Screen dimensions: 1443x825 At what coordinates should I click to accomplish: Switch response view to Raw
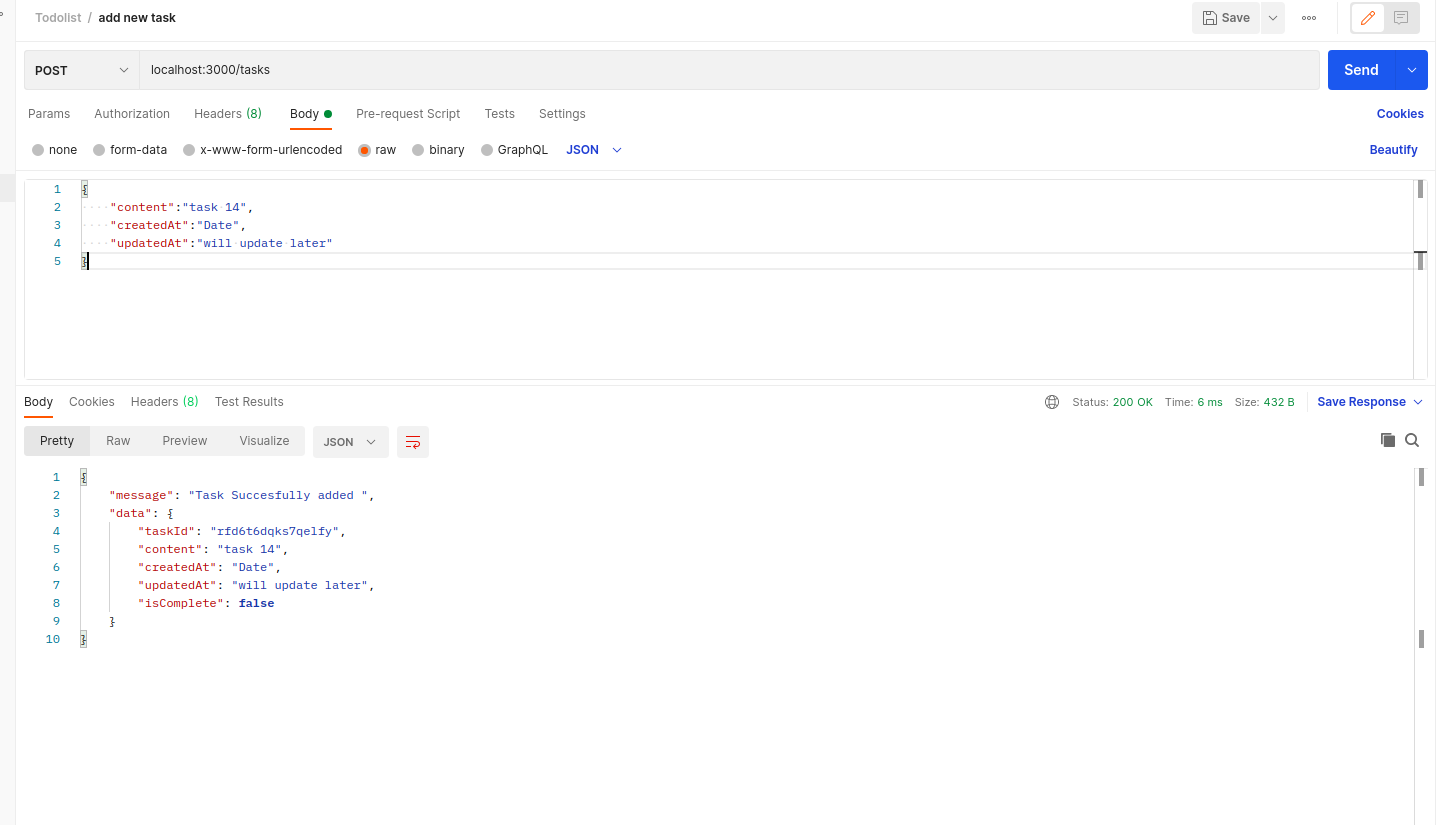click(118, 441)
